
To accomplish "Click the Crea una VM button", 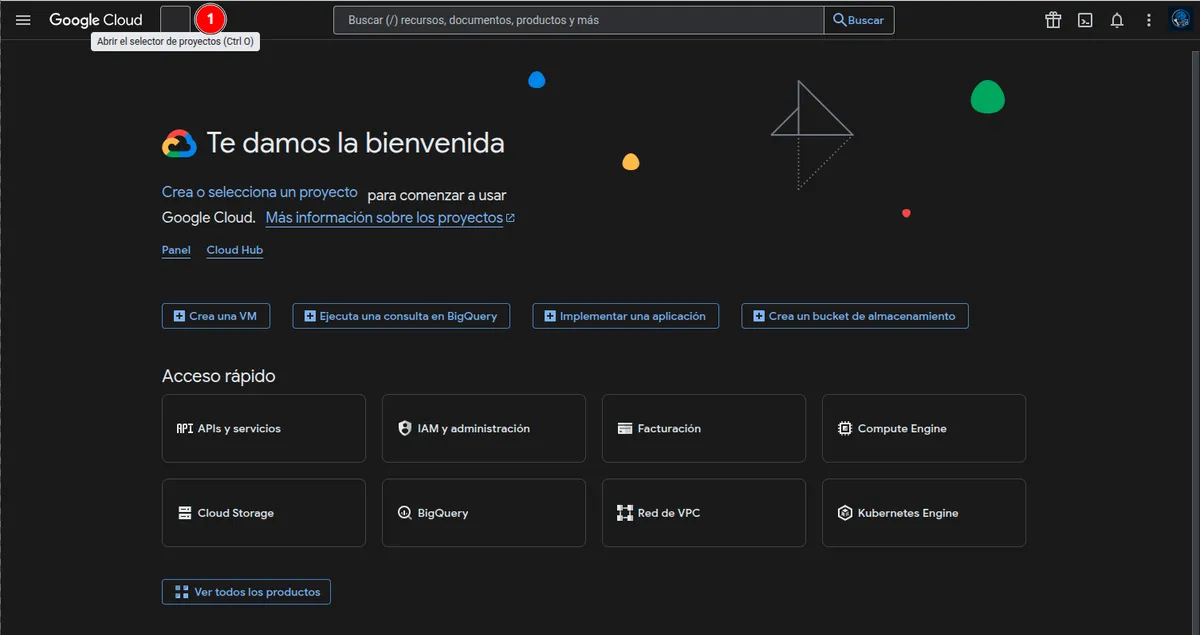I will [216, 316].
